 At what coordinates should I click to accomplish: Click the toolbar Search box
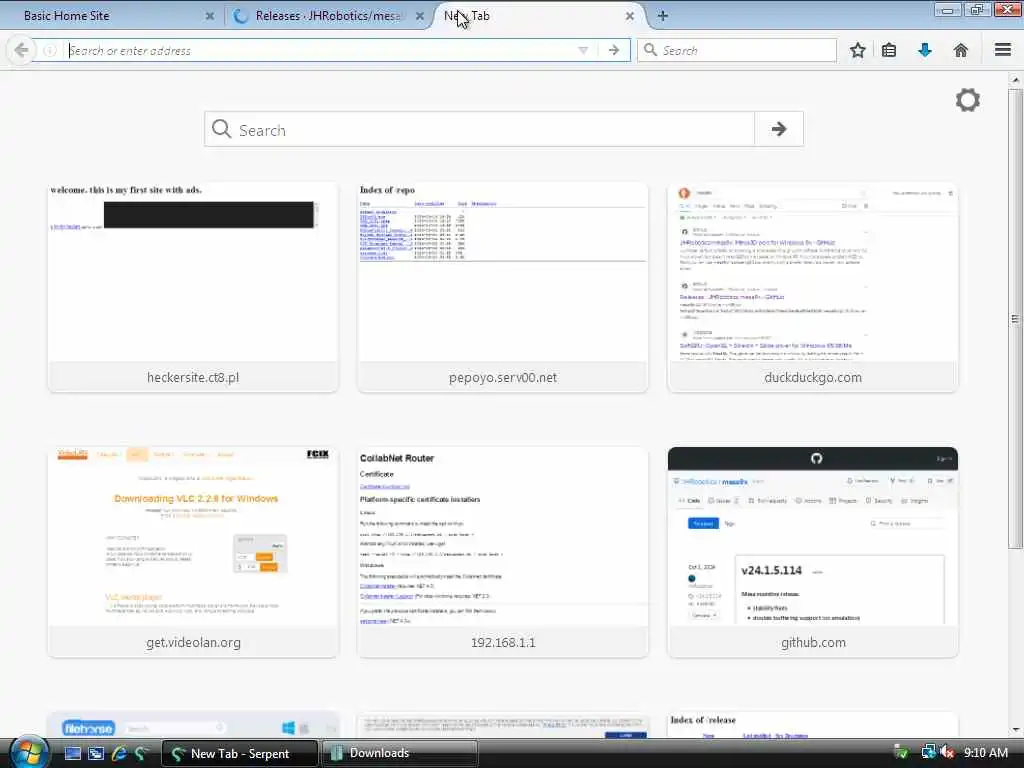pos(737,50)
